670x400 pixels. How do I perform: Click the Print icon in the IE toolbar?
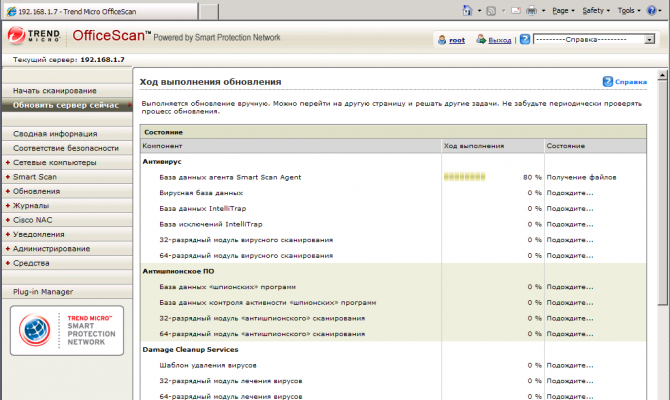[531, 11]
